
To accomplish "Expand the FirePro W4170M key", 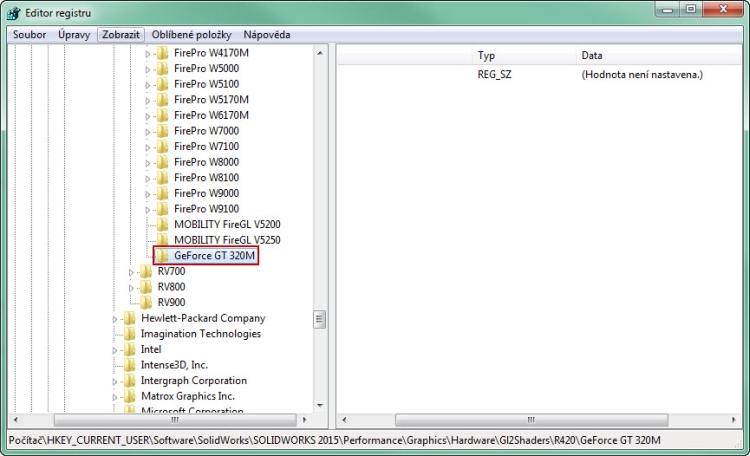I will point(148,54).
